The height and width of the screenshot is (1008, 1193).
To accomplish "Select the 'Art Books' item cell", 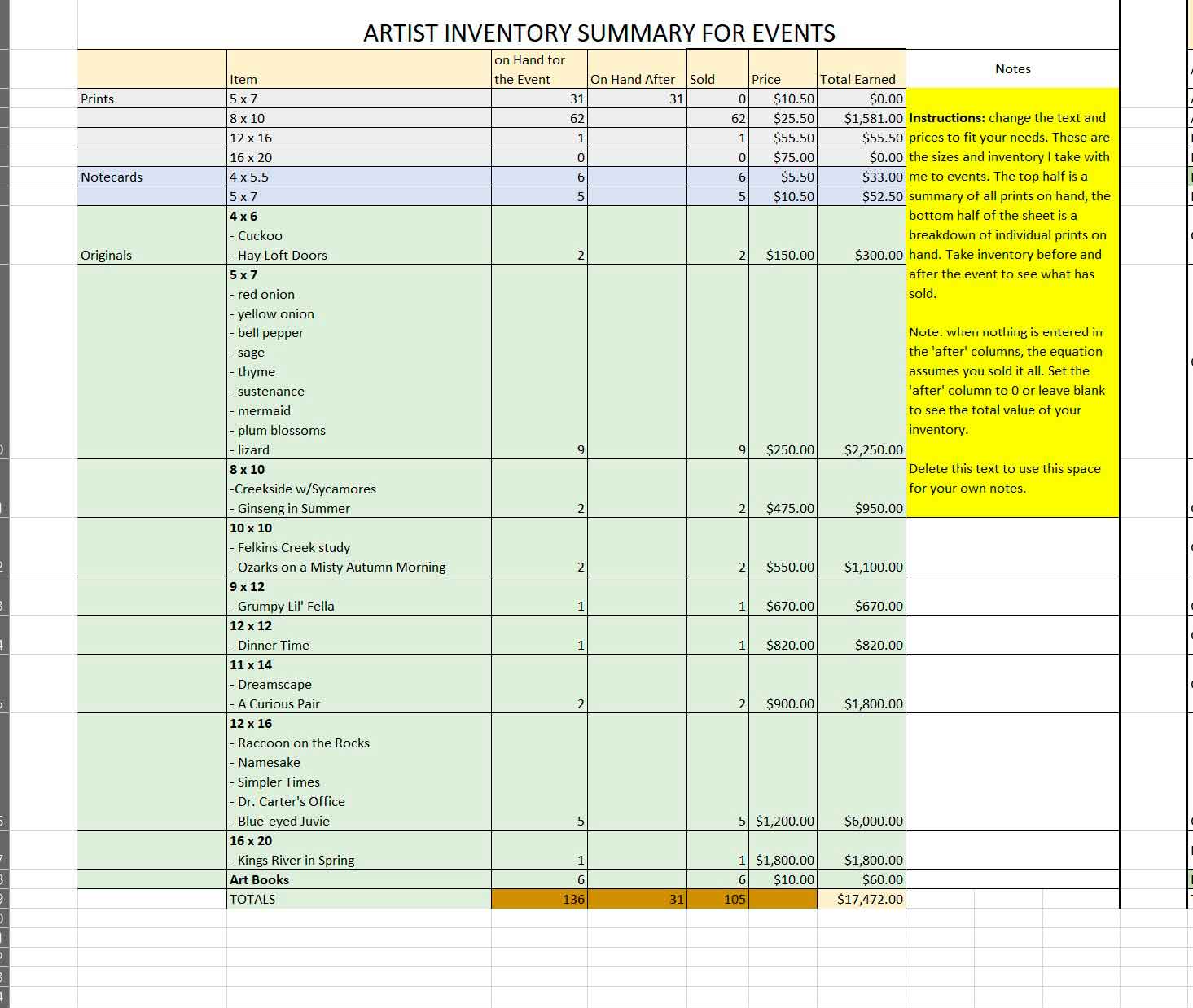I will pyautogui.click(x=259, y=879).
